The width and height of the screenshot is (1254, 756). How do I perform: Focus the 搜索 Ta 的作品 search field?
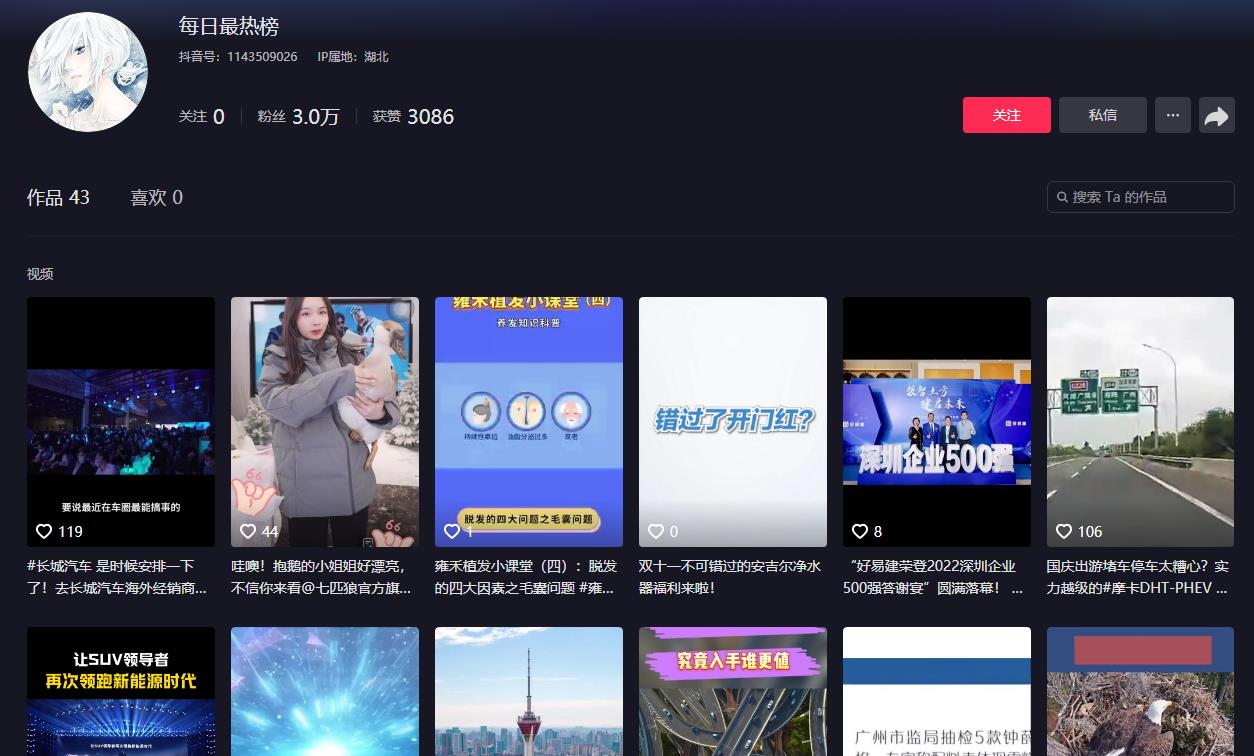click(x=1140, y=197)
